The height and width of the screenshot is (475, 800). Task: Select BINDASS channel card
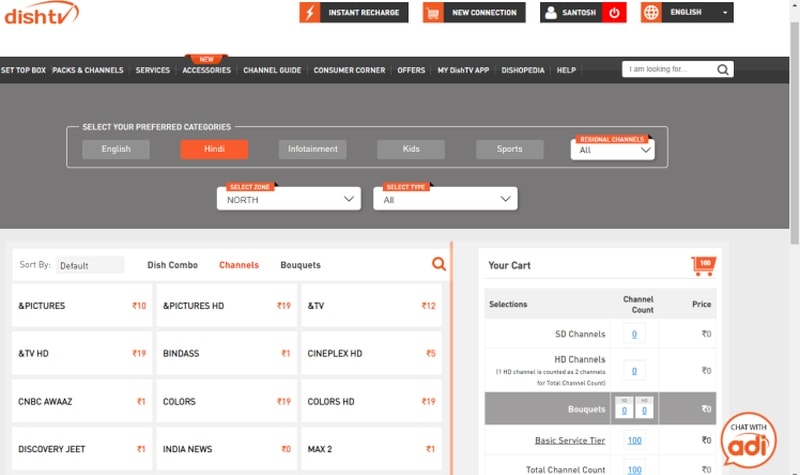tap(227, 353)
